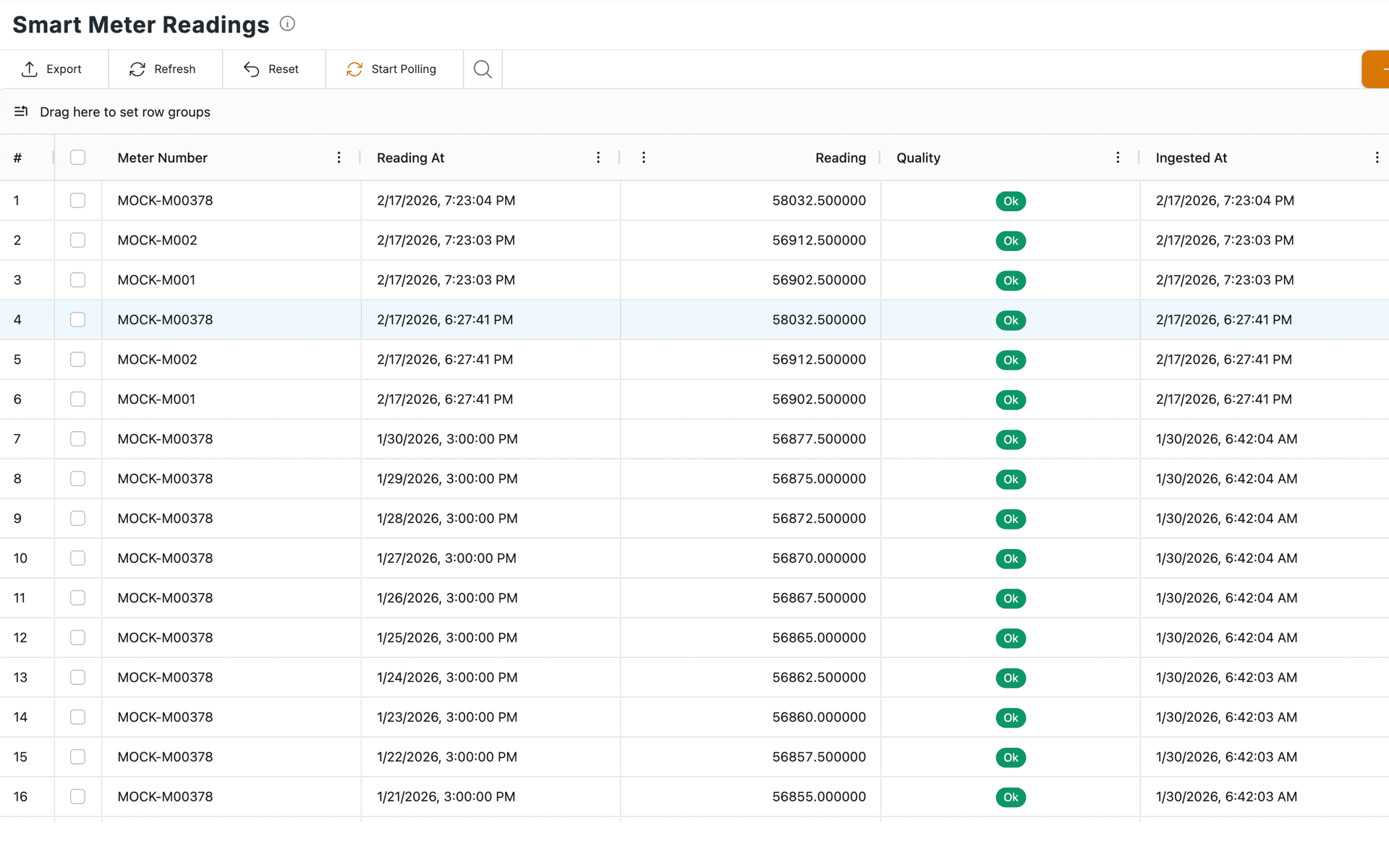Open Ingested At column menu
The image size is (1389, 868).
1377,158
